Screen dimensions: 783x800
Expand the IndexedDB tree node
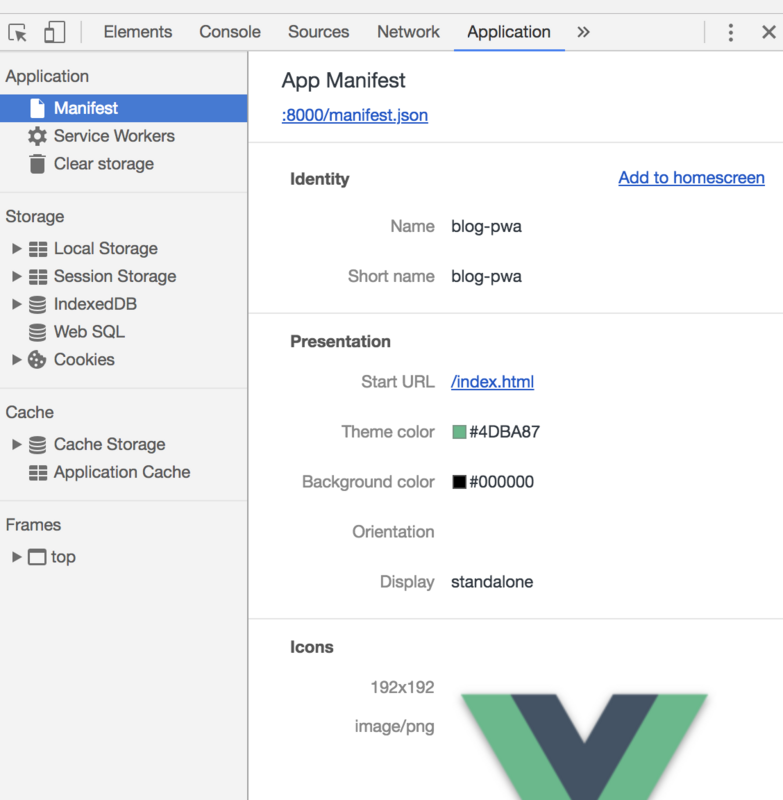tap(16, 304)
